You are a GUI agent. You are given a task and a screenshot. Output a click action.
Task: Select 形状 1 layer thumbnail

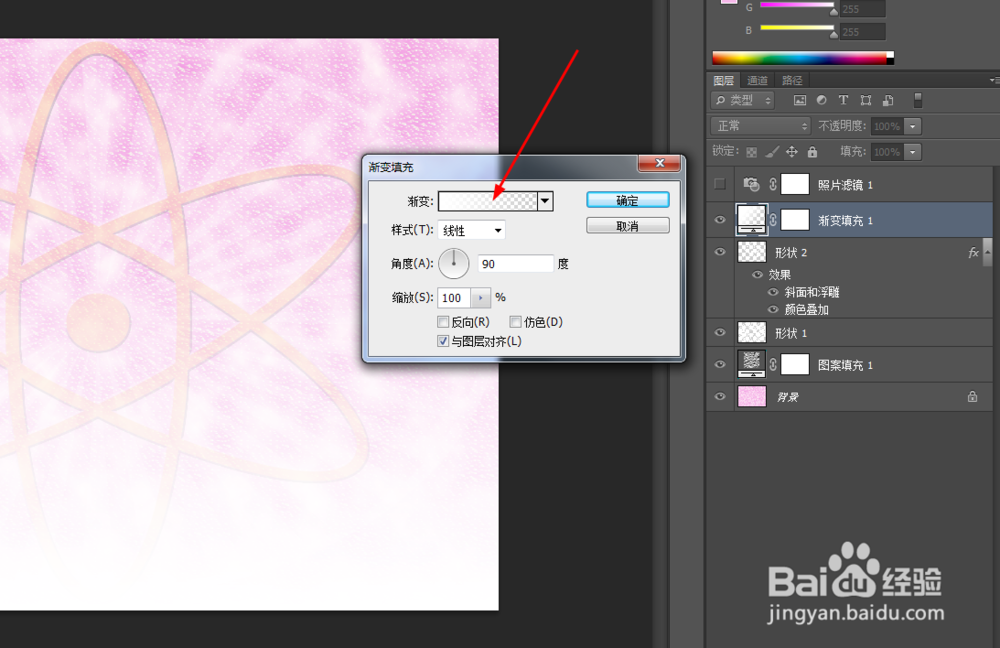(x=752, y=332)
